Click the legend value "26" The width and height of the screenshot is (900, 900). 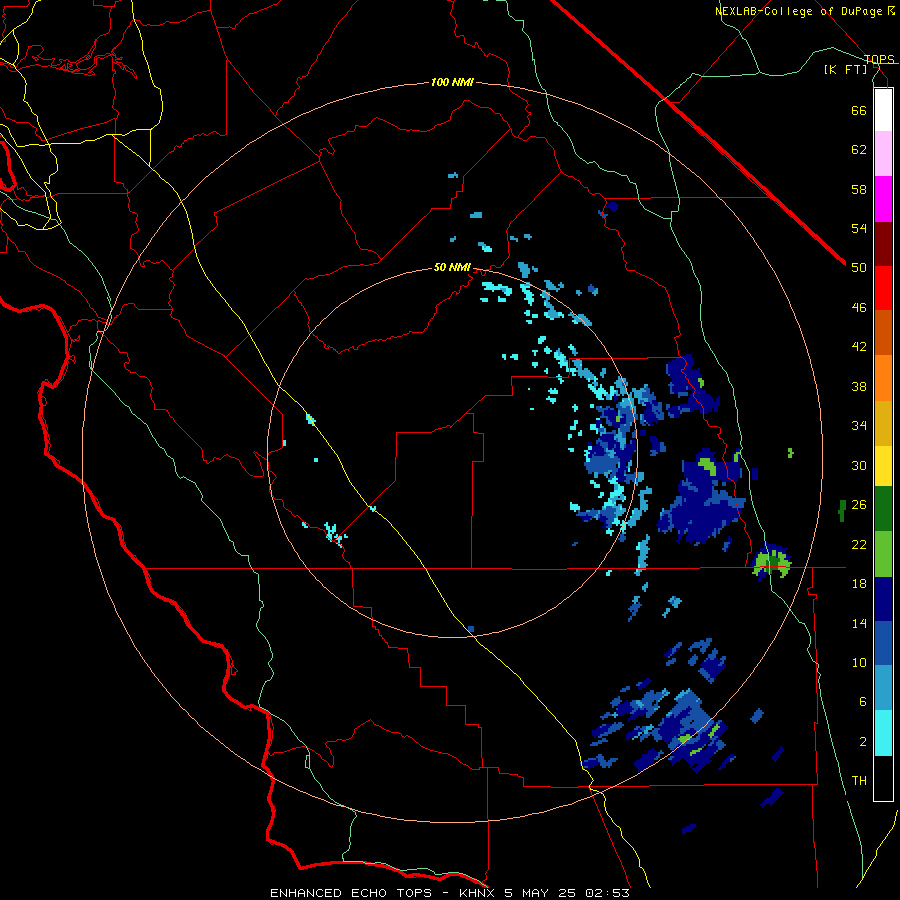coord(859,505)
